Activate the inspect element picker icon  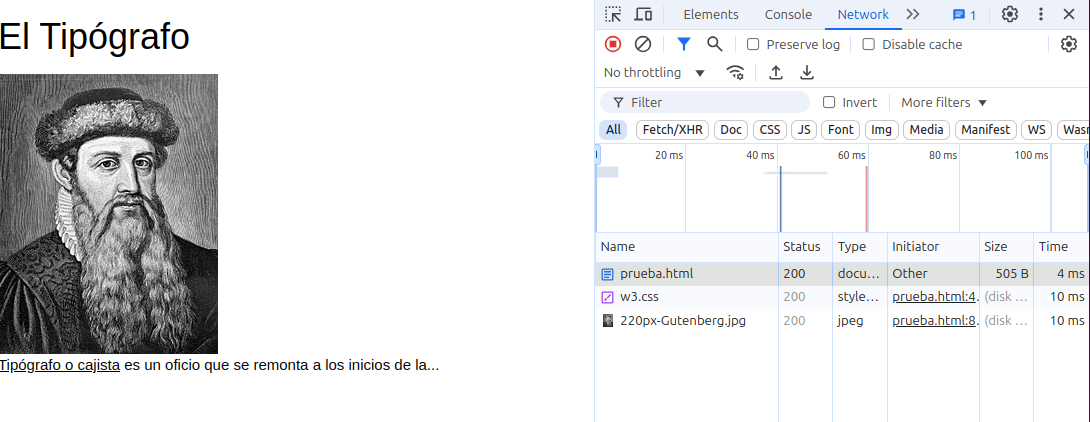612,15
